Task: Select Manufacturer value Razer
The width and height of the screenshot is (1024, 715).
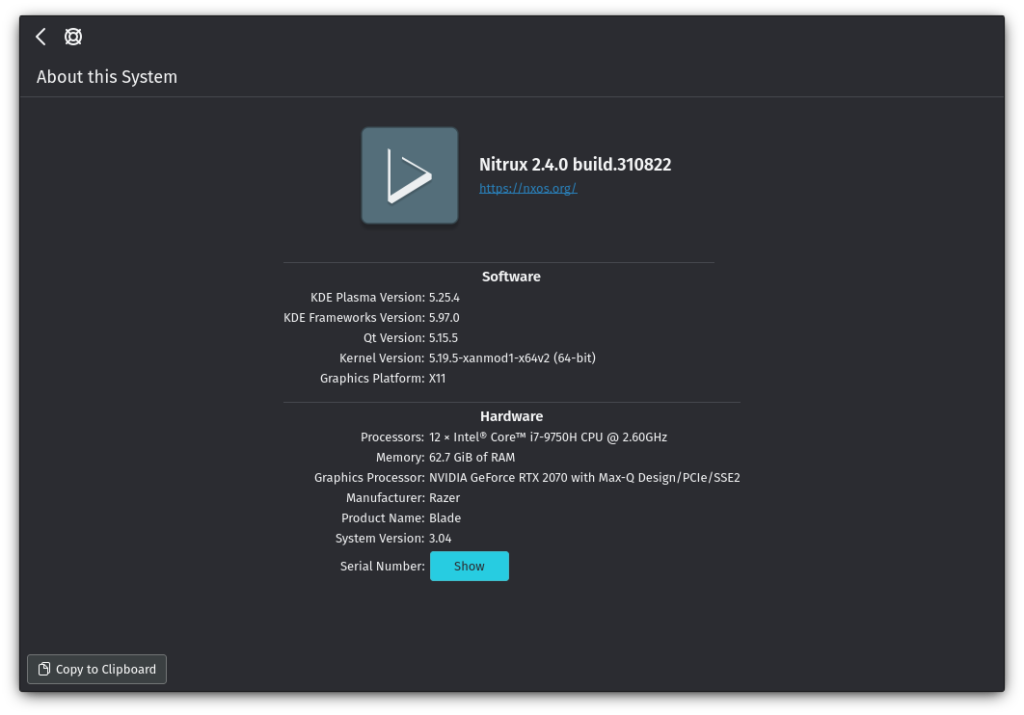Action: pyautogui.click(x=444, y=498)
